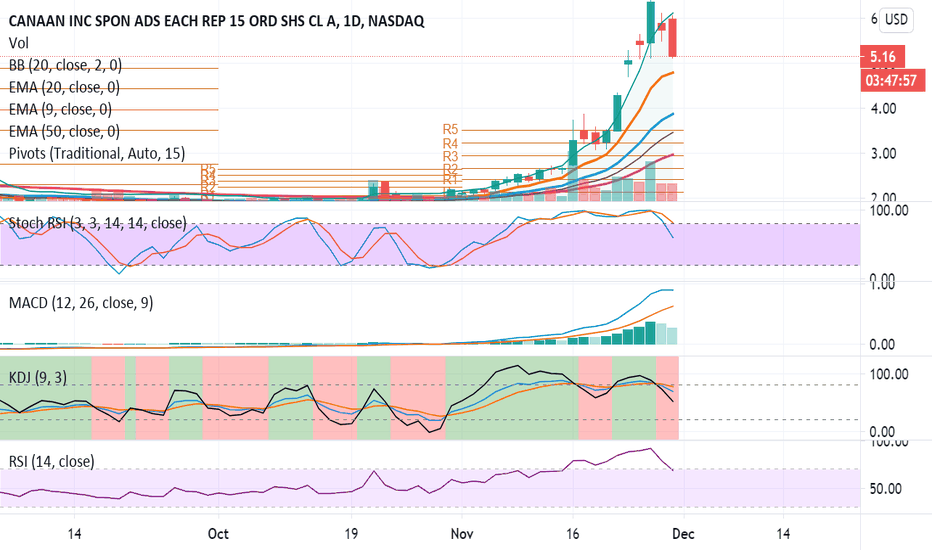
Task: Click the R4 pivot level label
Action: click(x=450, y=143)
